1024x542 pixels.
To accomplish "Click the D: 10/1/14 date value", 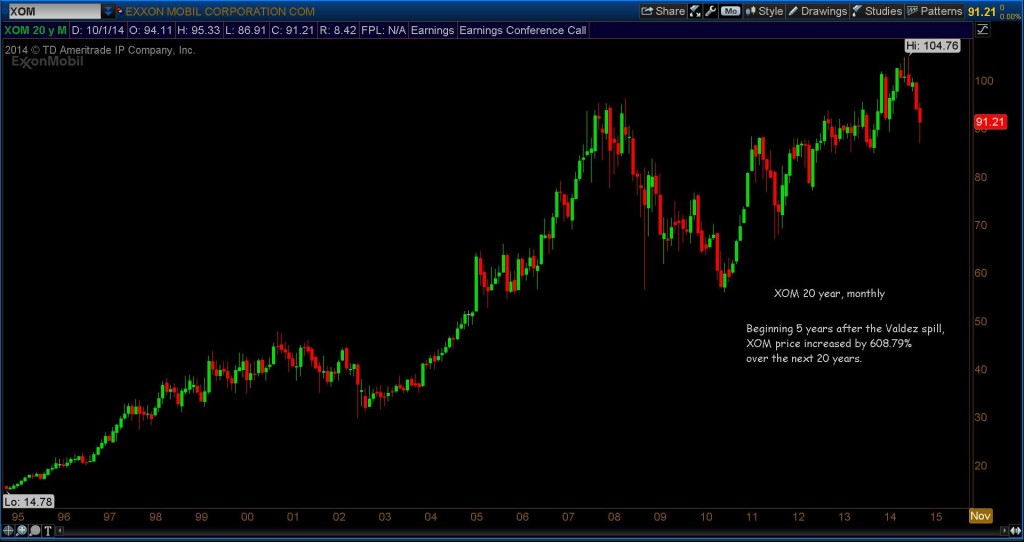I will pyautogui.click(x=96, y=30).
